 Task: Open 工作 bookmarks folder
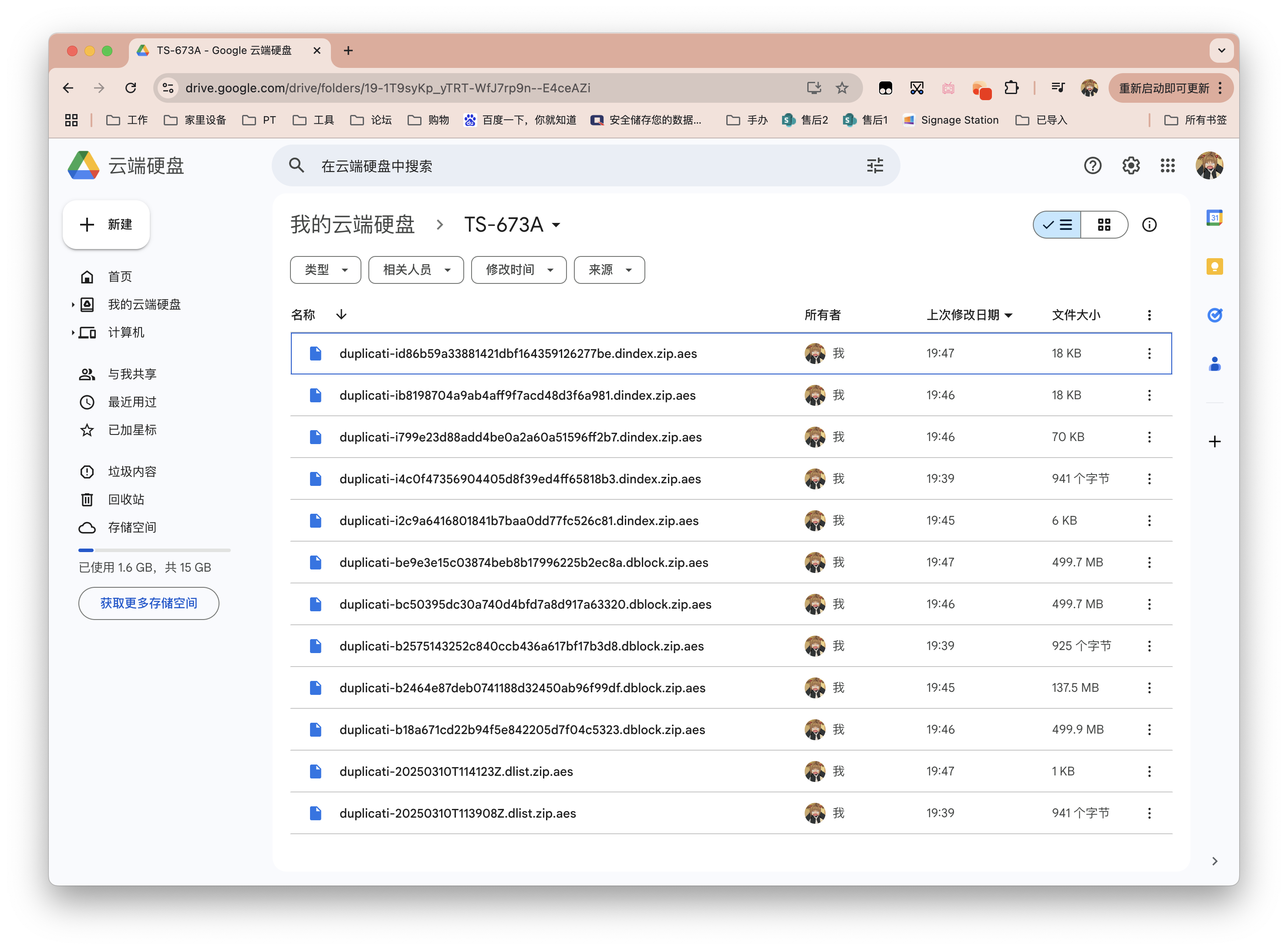[x=127, y=120]
